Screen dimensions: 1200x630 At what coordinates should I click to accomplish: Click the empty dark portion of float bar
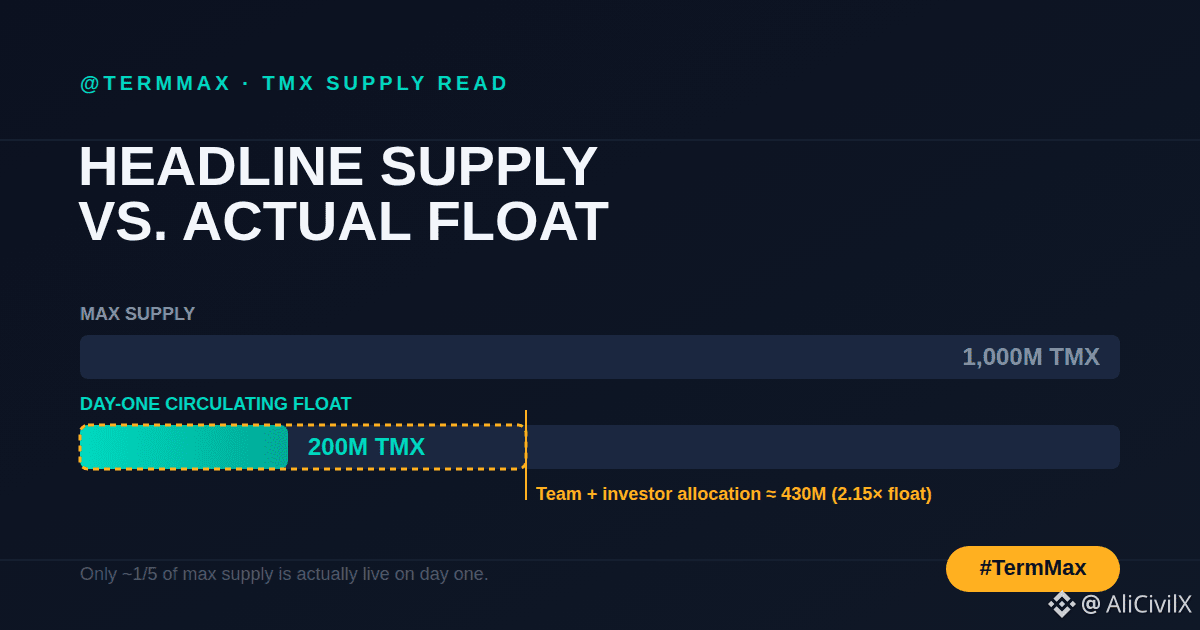(823, 447)
